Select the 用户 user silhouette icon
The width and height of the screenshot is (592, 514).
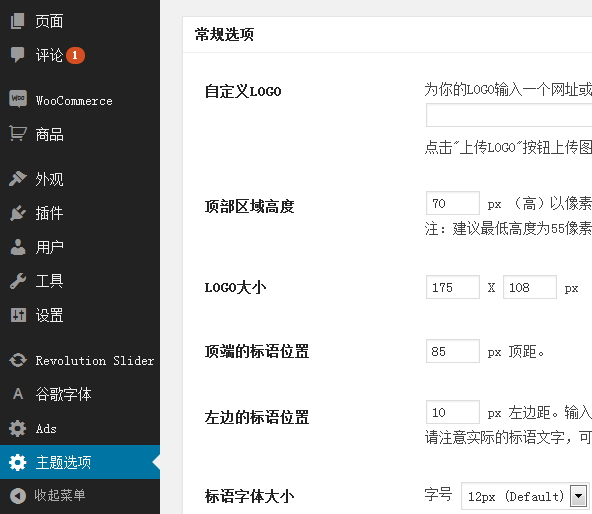coord(17,247)
